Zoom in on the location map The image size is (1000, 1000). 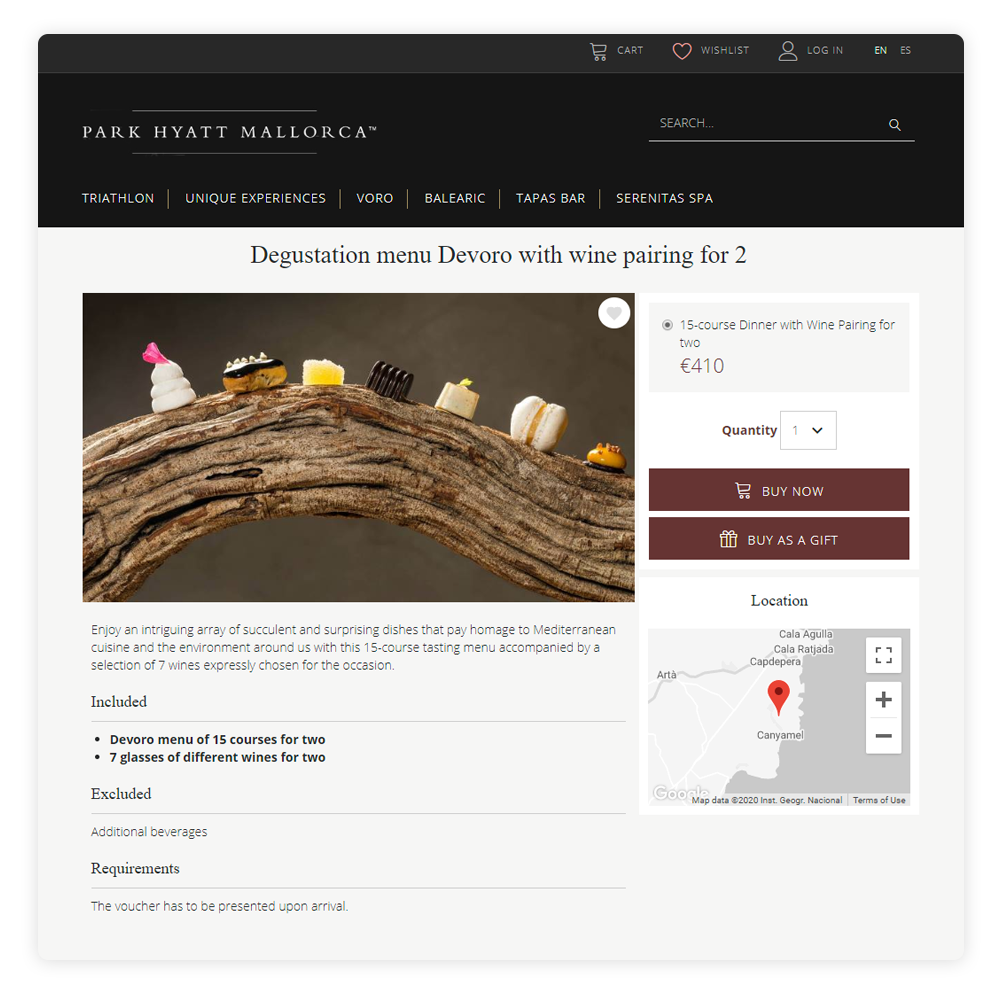click(883, 700)
